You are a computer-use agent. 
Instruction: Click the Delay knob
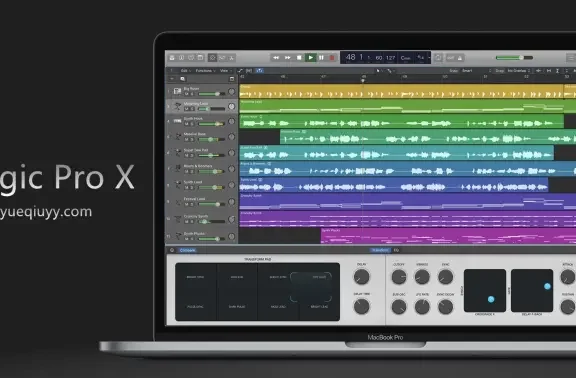361,277
